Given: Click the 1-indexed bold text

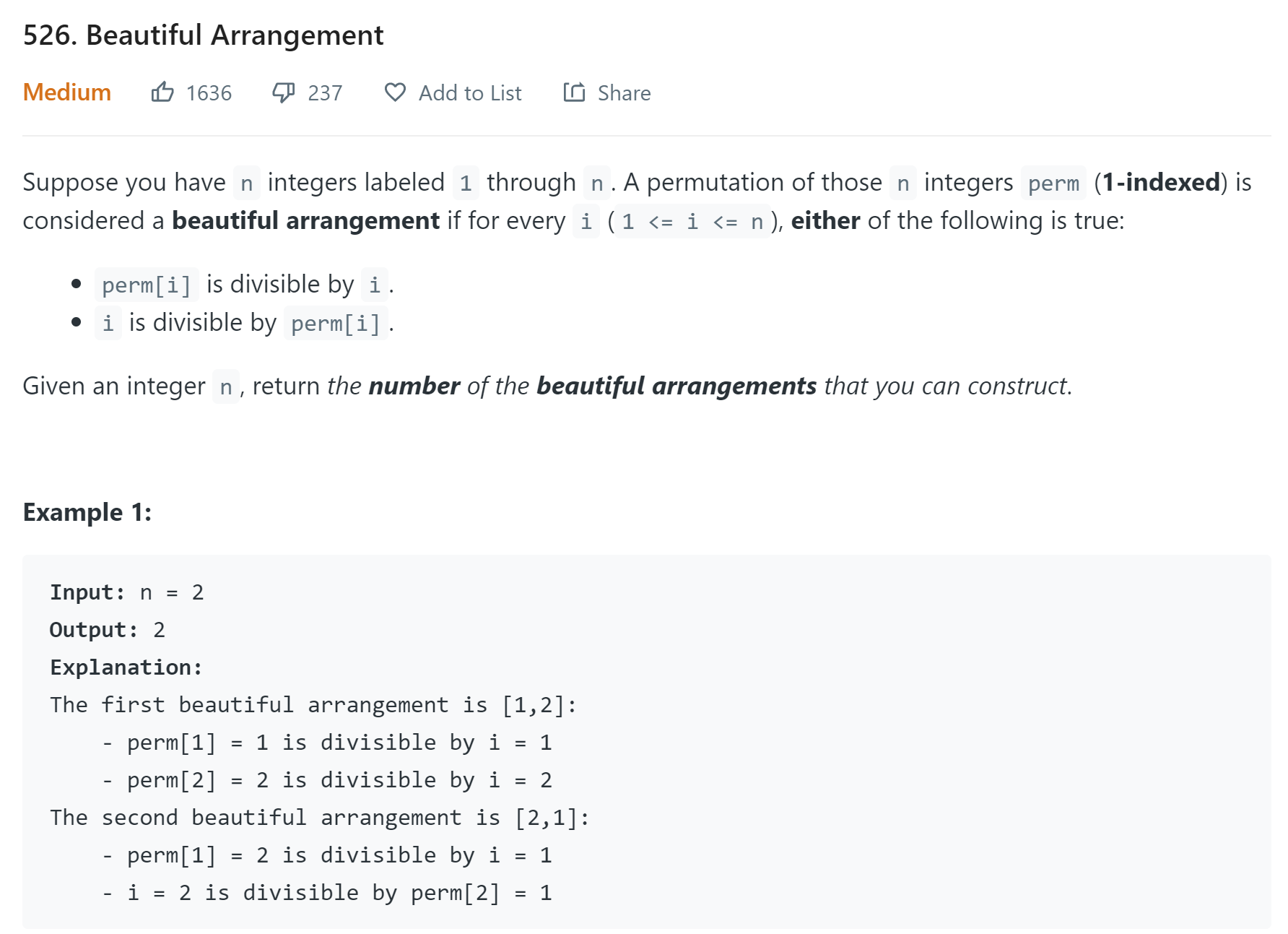Looking at the screenshot, I should pyautogui.click(x=1161, y=182).
